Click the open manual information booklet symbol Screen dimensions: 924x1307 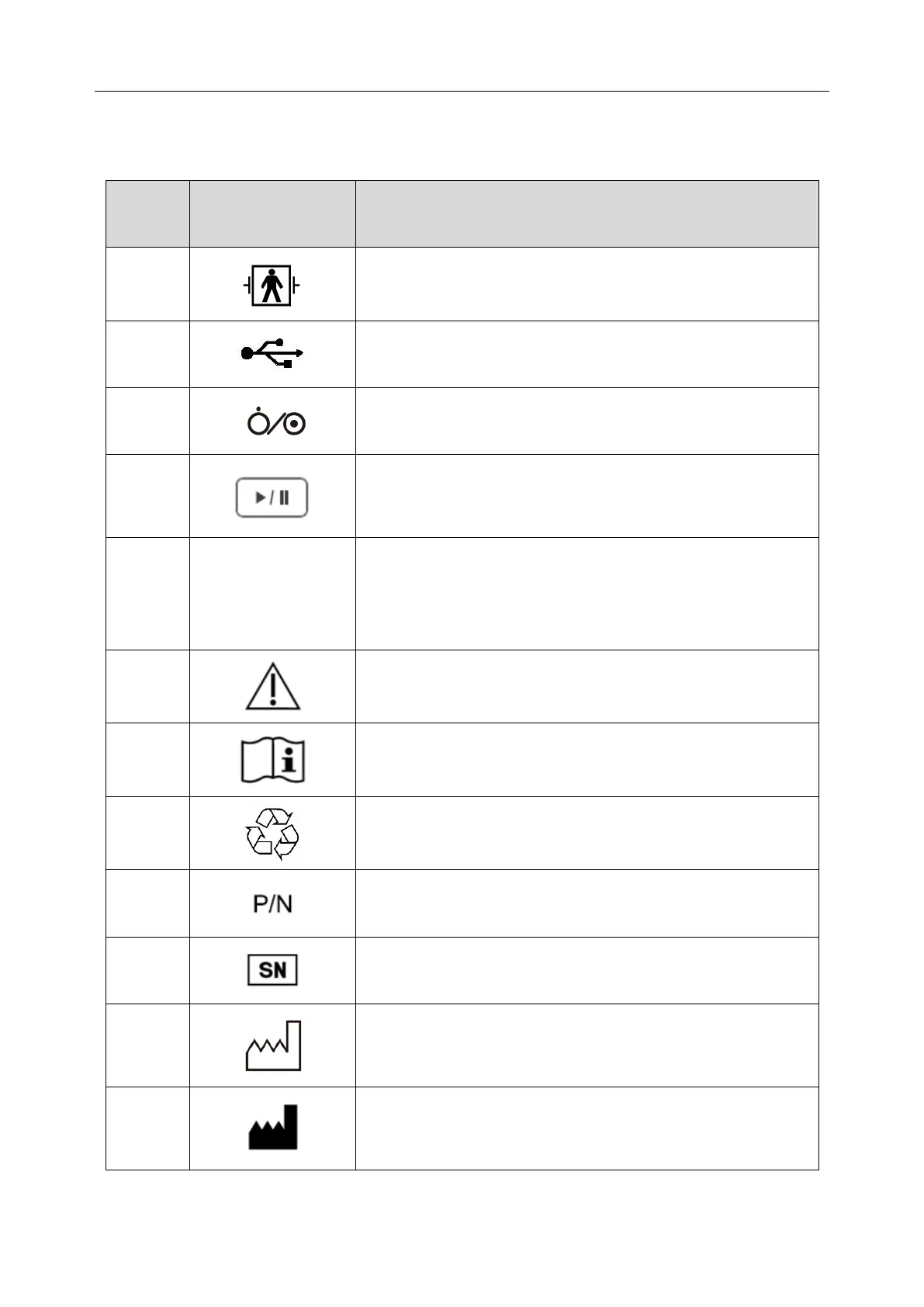pyautogui.click(x=272, y=760)
